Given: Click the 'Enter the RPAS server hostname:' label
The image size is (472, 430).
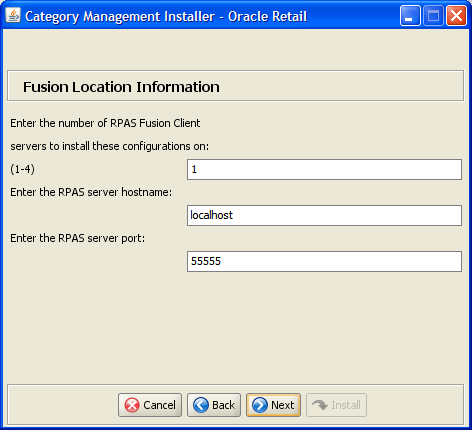Looking at the screenshot, I should coord(91,192).
